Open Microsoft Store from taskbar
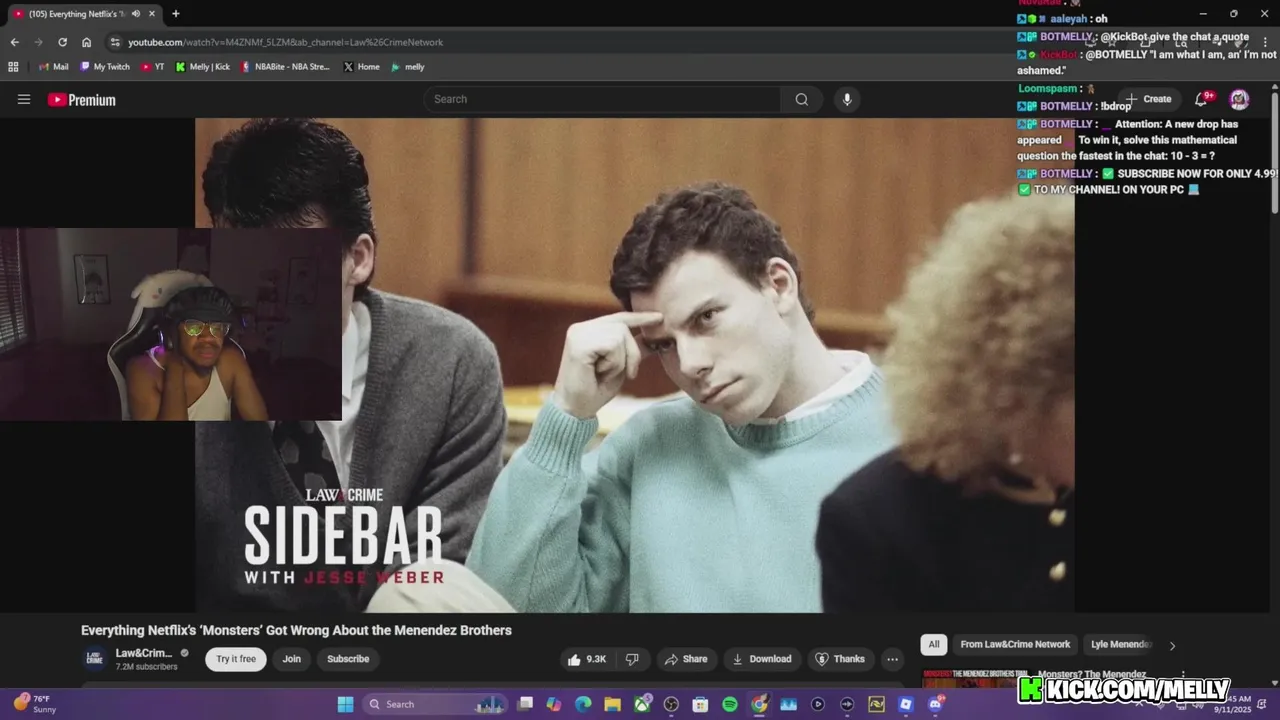Image resolution: width=1280 pixels, height=720 pixels. point(700,704)
